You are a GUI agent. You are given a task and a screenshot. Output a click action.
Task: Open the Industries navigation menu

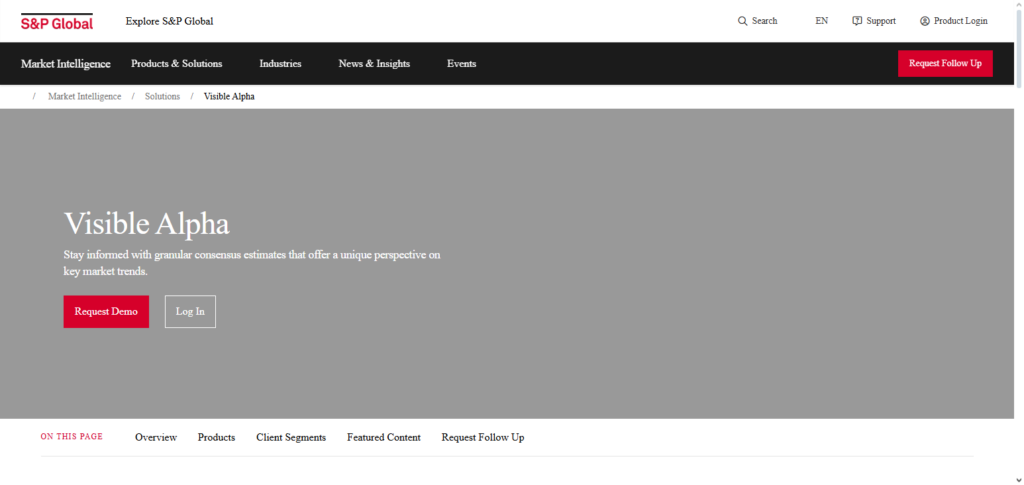pyautogui.click(x=280, y=64)
